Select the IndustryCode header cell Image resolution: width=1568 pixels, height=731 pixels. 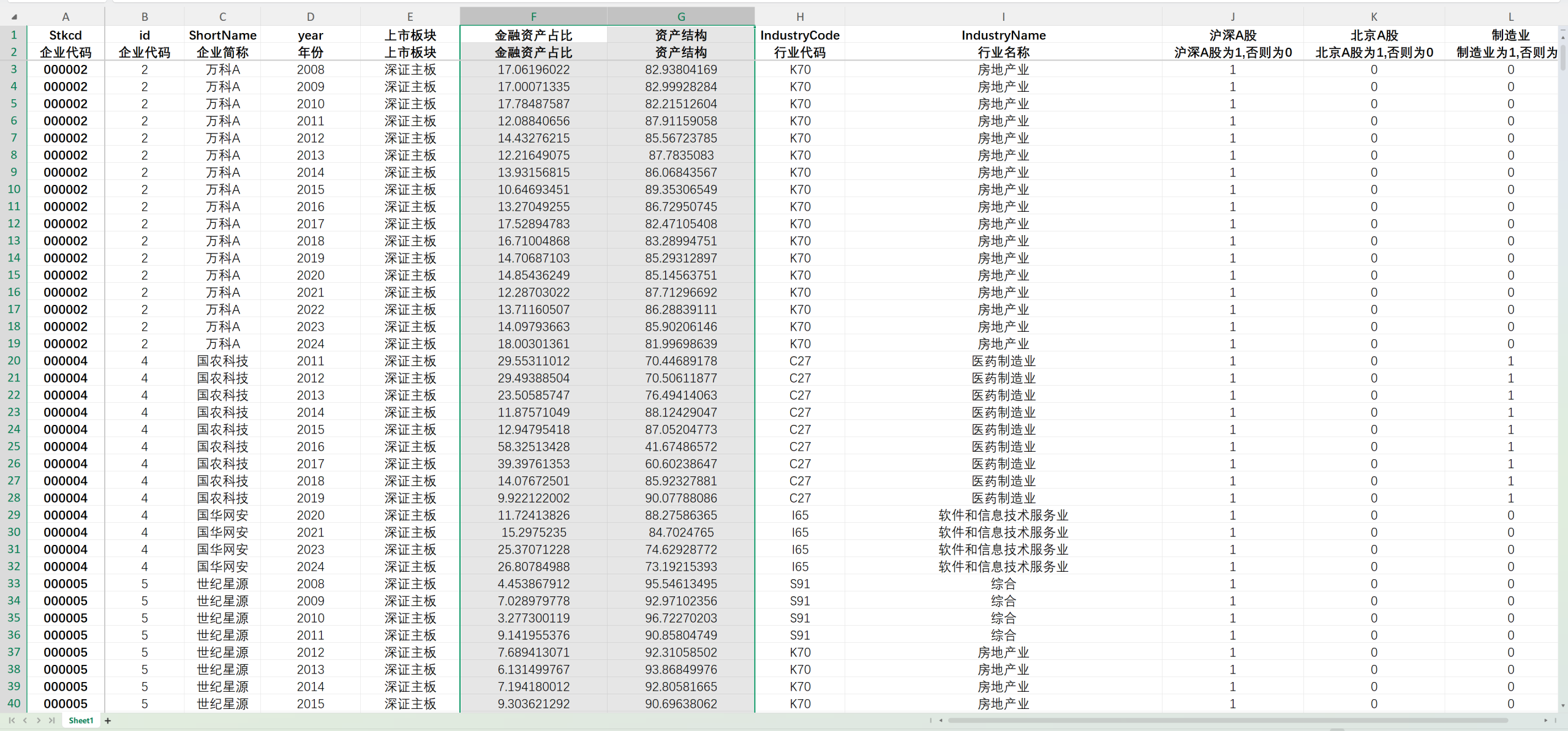pyautogui.click(x=799, y=36)
